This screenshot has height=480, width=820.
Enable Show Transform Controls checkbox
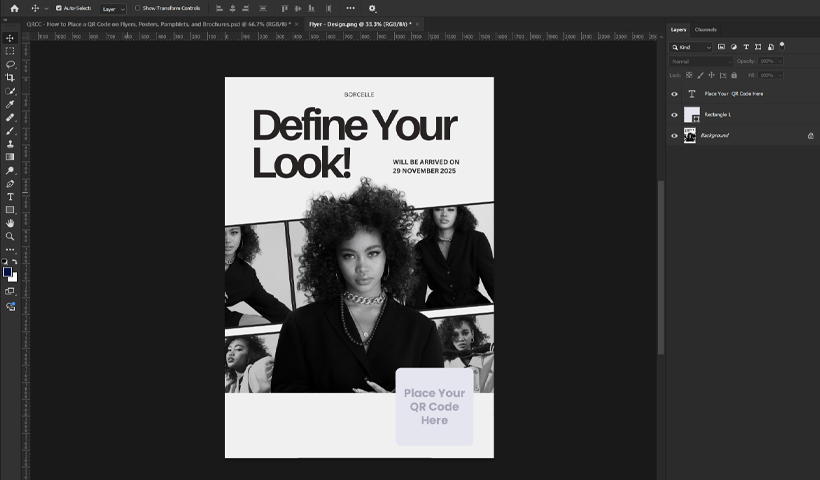click(x=138, y=8)
